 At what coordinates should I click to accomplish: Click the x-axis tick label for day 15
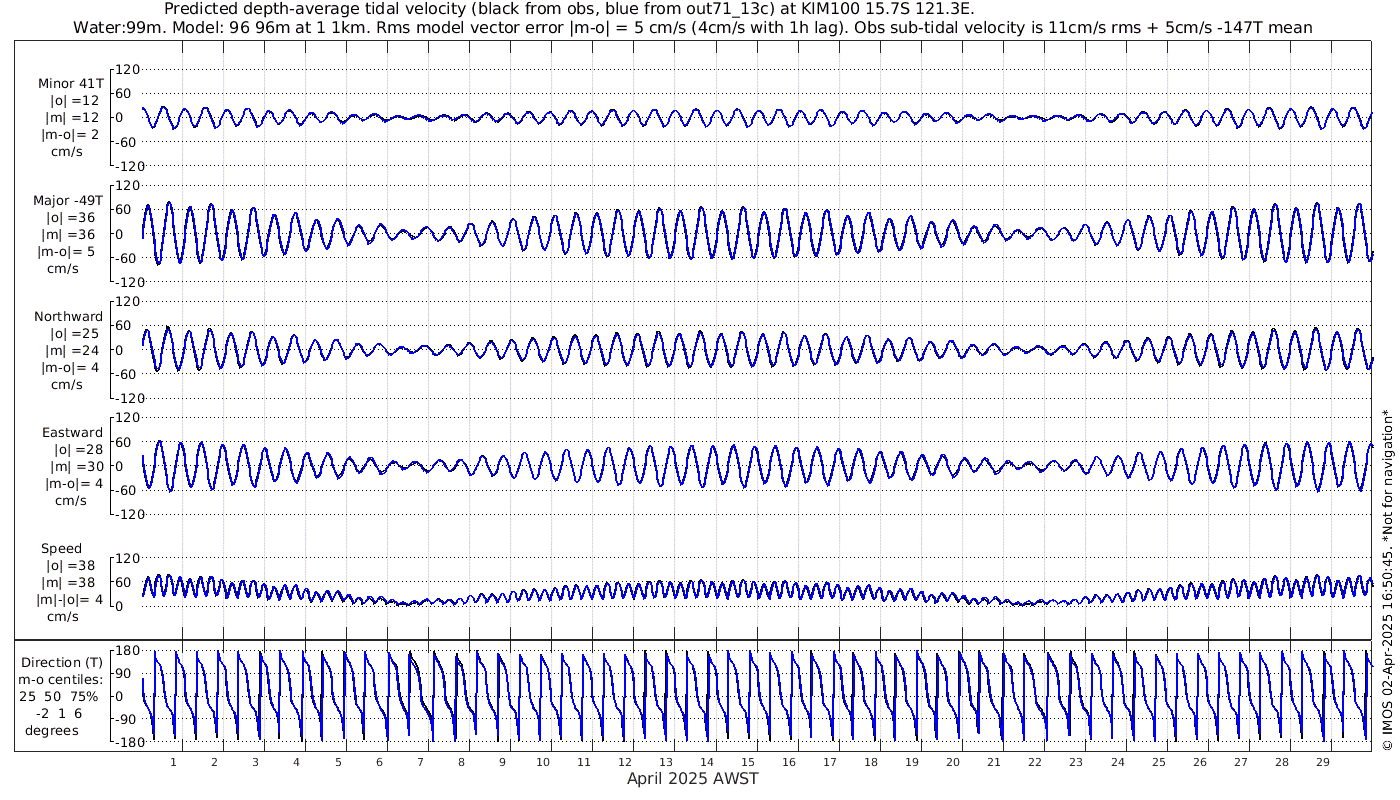747,761
